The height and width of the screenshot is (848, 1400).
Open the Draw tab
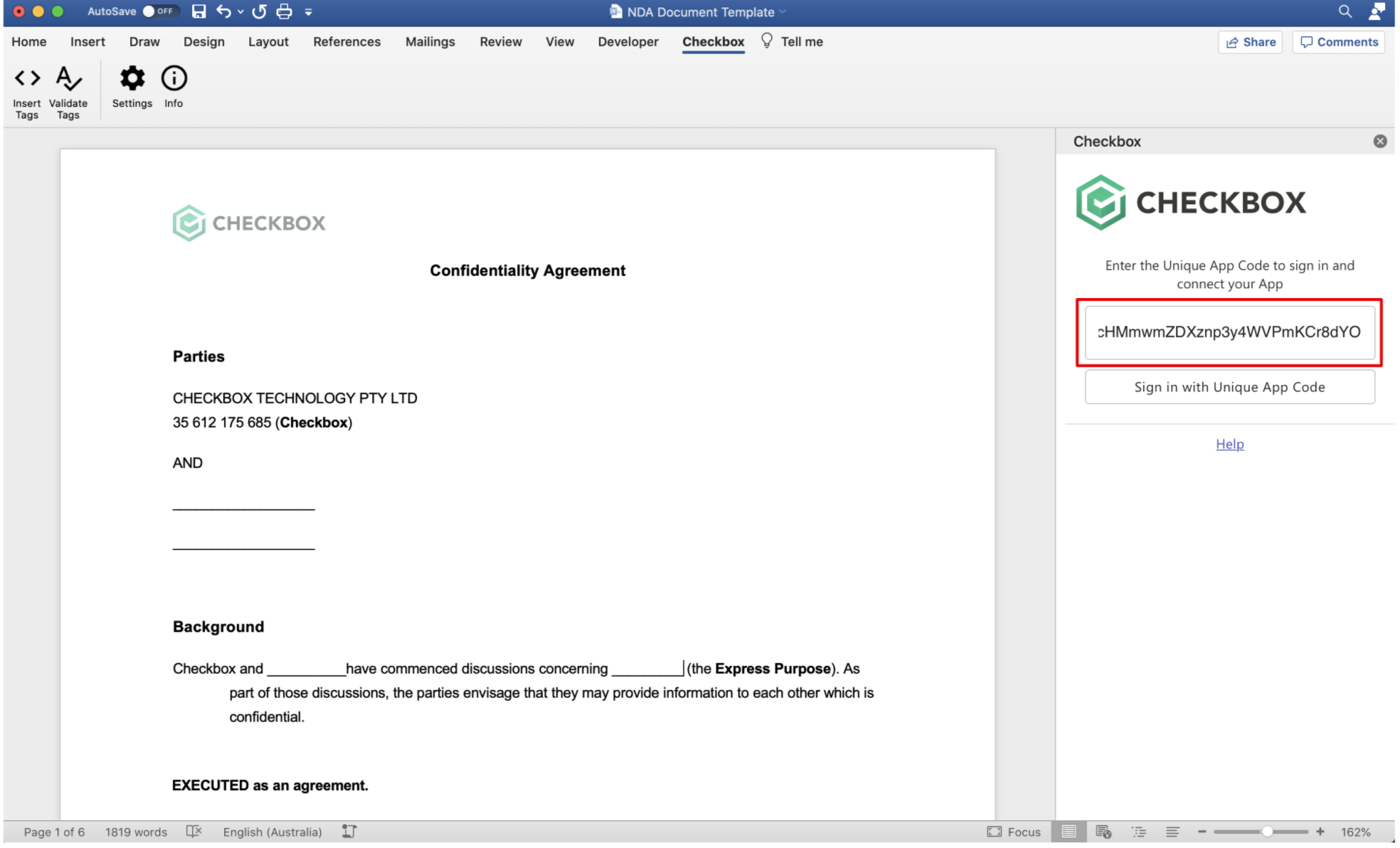pos(144,42)
